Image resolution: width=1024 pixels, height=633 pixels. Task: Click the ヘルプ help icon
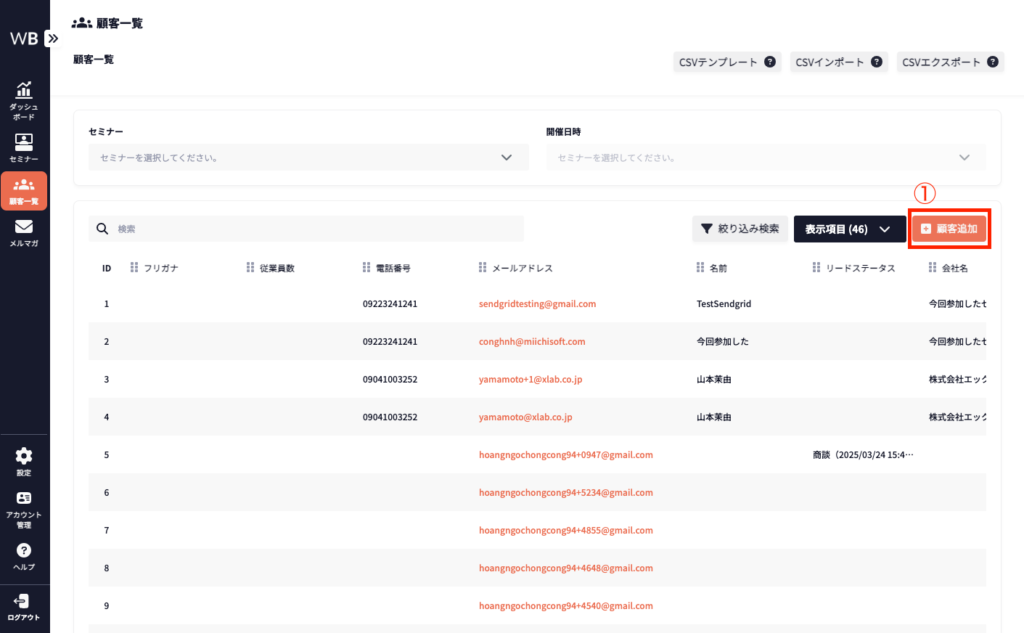click(24, 551)
